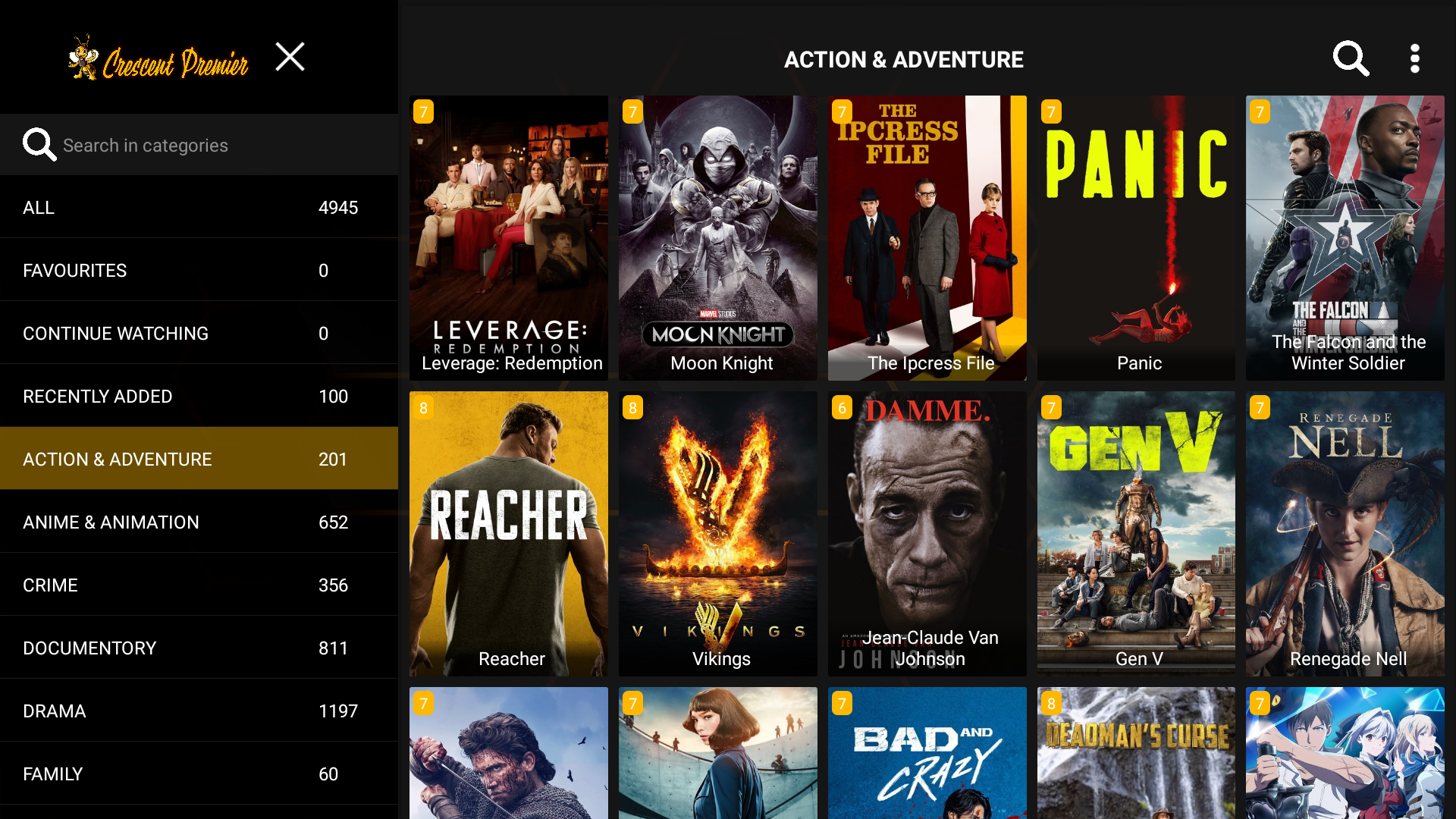The image size is (1456, 819).
Task: Open the Moon Knight poster
Action: point(717,238)
